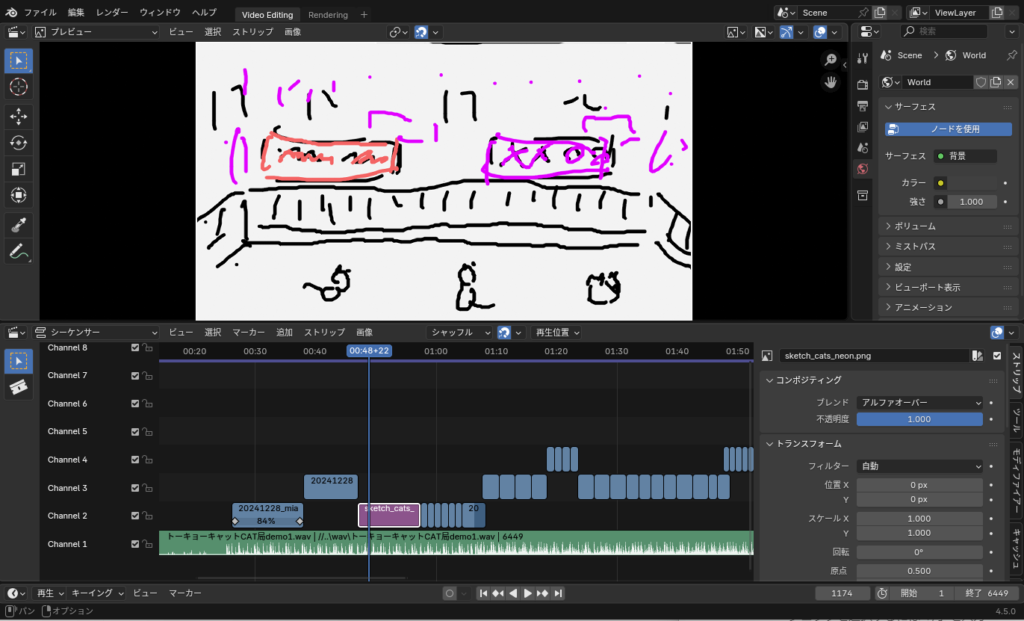Click the pan hand icon in preview
Viewport: 1024px width, 621px height.
coord(830,83)
